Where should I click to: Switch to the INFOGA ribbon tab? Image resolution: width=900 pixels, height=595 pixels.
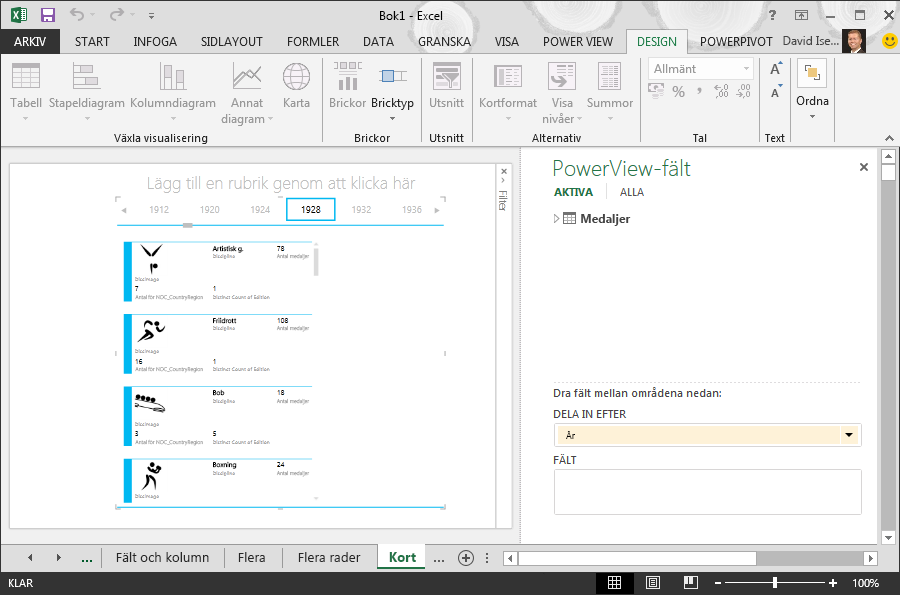[155, 41]
